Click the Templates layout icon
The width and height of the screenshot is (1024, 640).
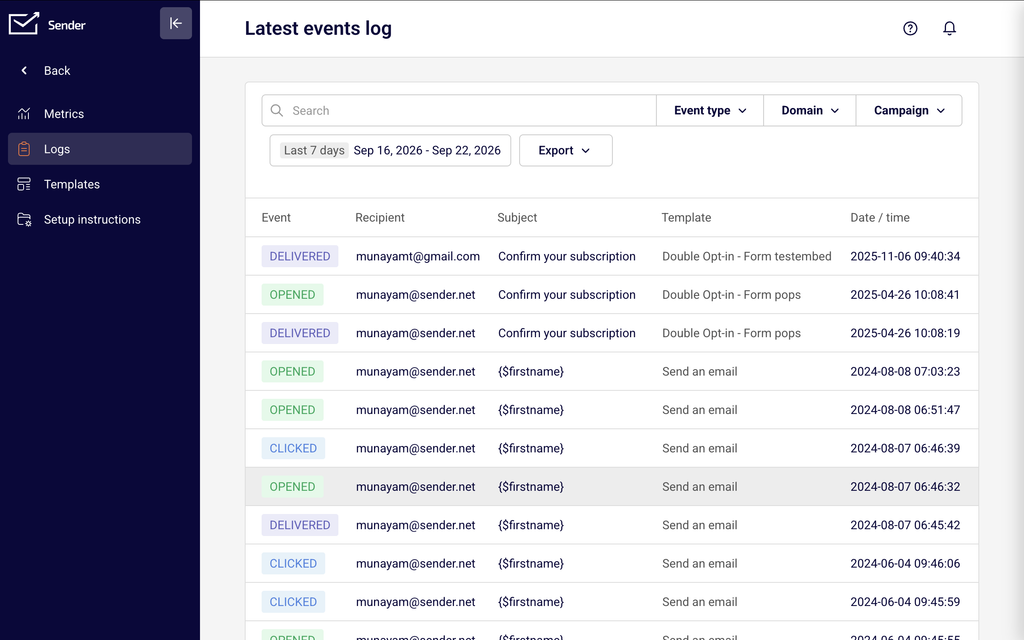coord(24,184)
